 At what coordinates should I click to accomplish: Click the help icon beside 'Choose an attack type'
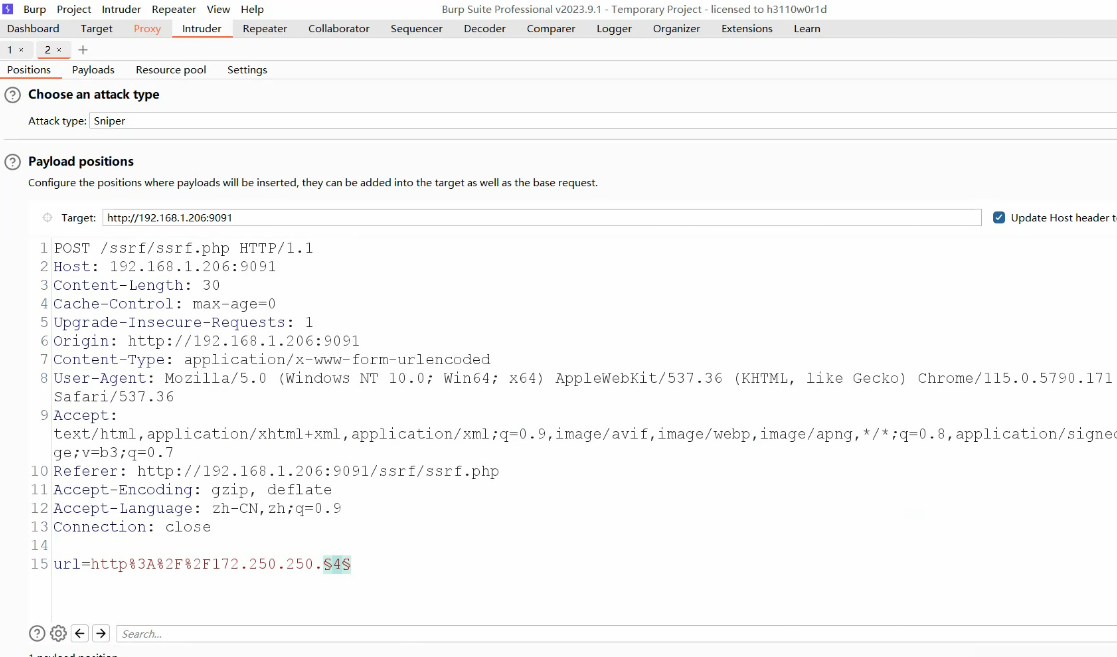tap(12, 95)
